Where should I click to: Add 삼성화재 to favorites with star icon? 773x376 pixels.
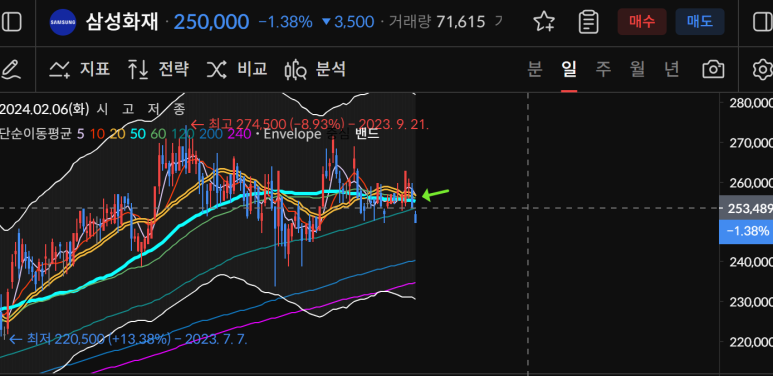[544, 22]
